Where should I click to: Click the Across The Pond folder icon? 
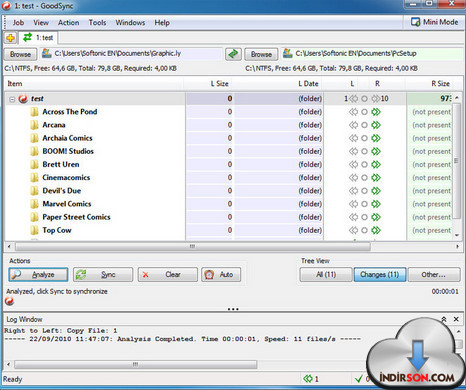point(34,112)
